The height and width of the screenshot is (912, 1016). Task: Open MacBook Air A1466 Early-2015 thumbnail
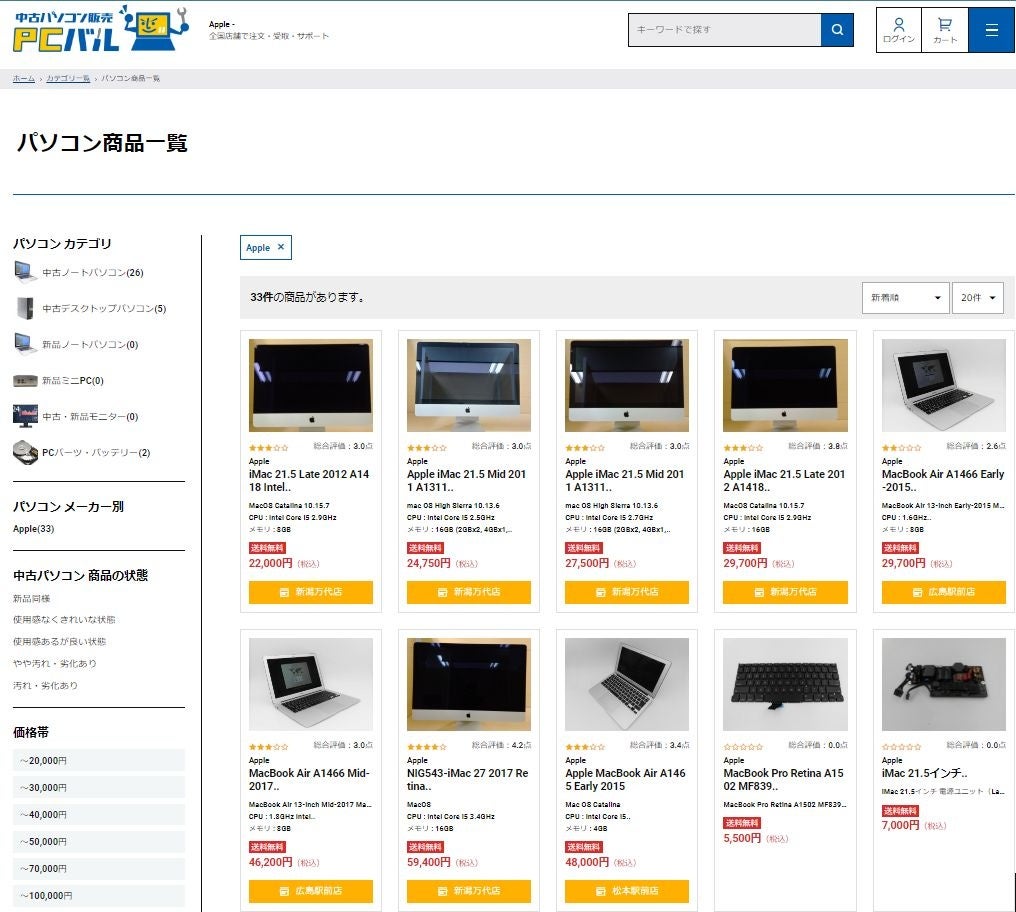pos(943,385)
